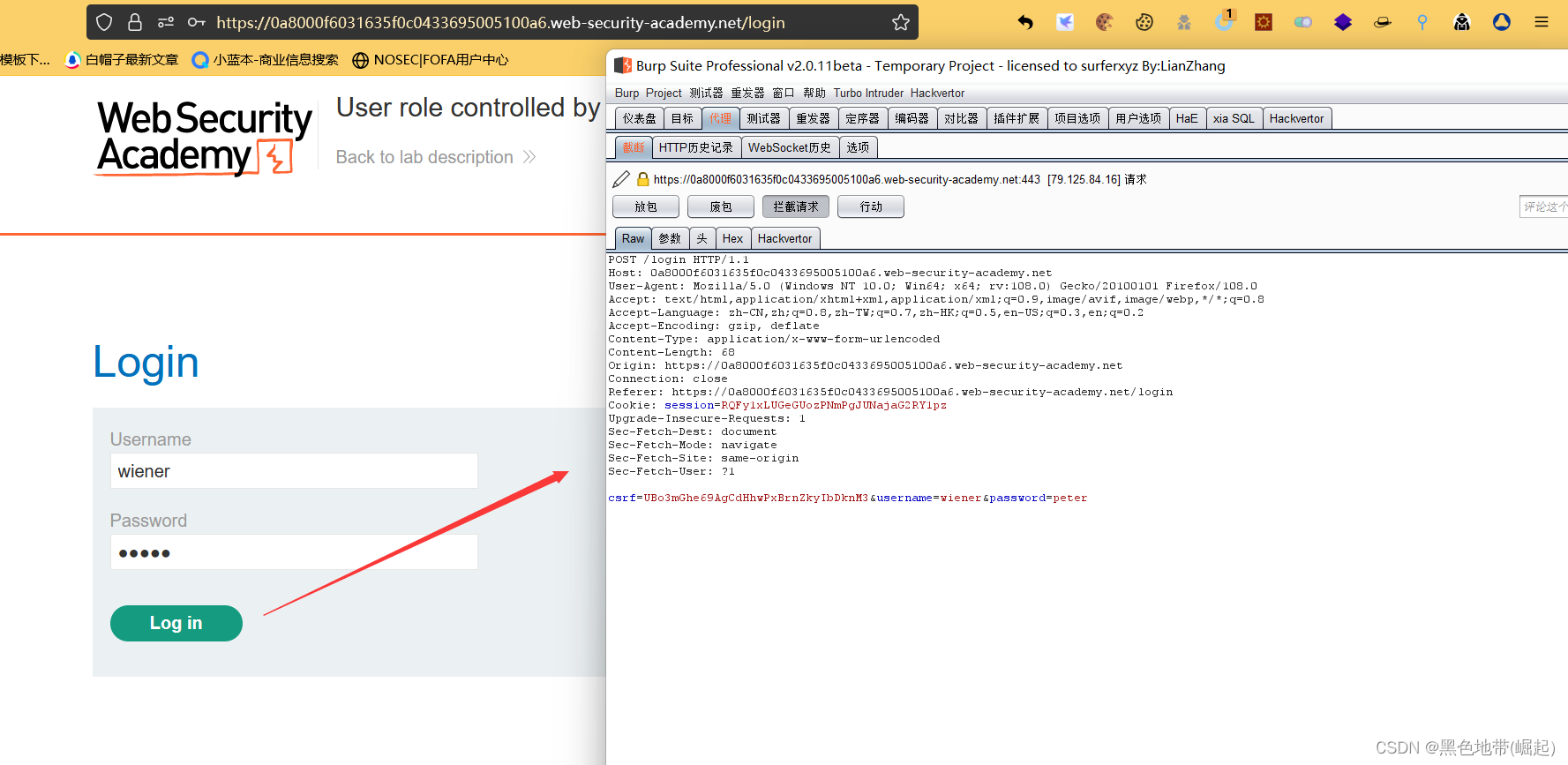Click into the Username input field
This screenshot has height=765, width=1568.
(294, 471)
